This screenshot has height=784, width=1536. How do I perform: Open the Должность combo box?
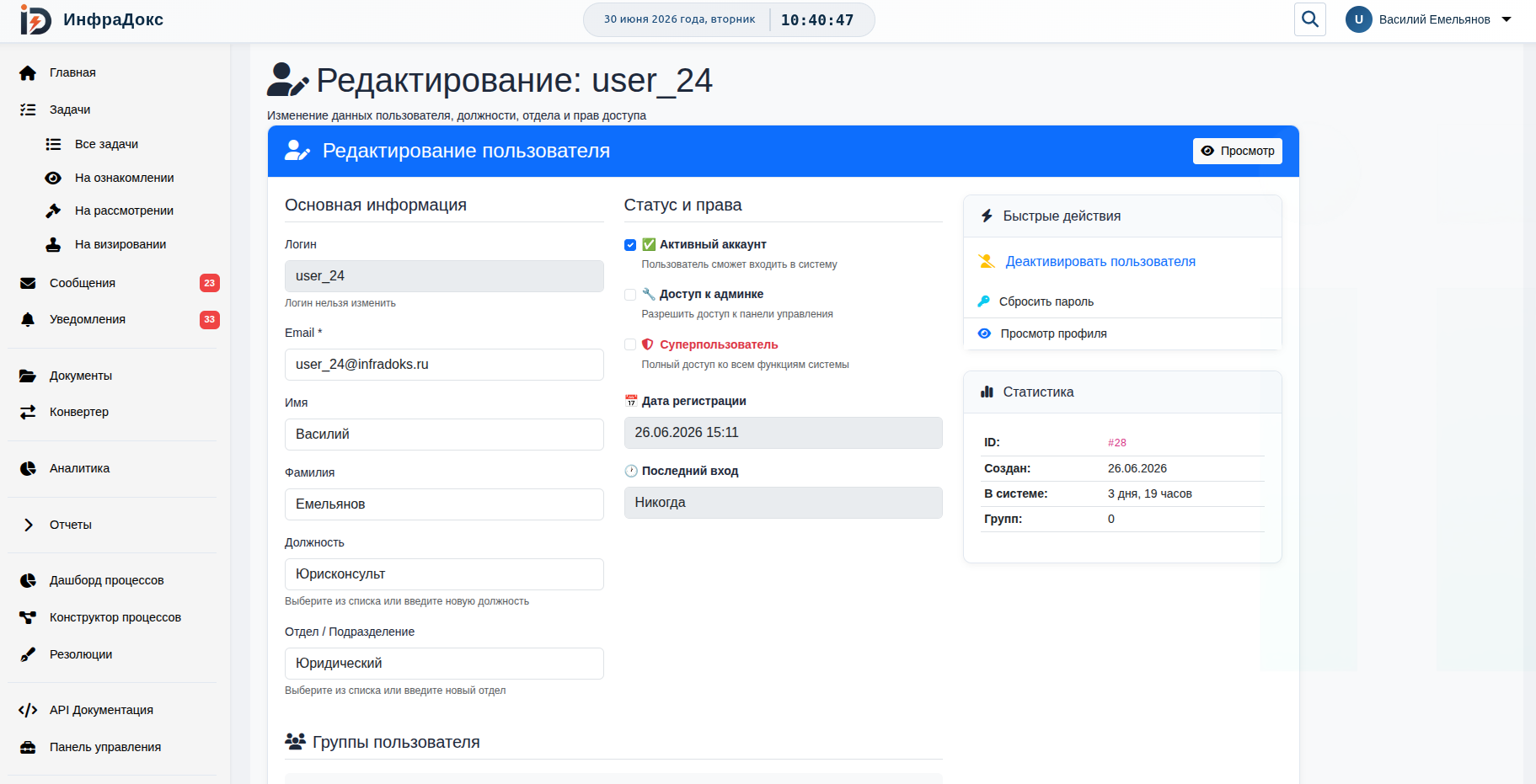click(444, 574)
